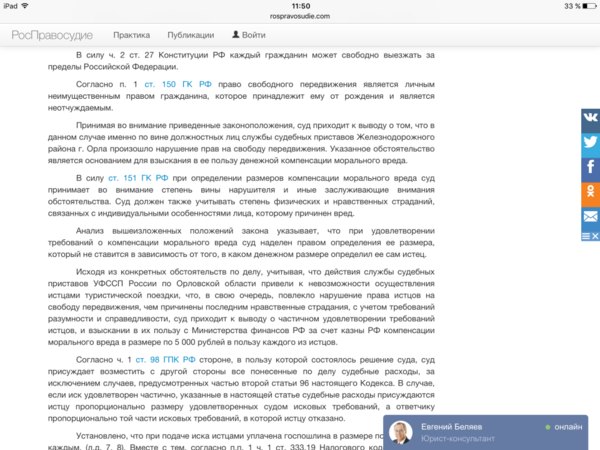The height and width of the screenshot is (450, 600).
Task: Share page by email icon
Action: pos(590,219)
